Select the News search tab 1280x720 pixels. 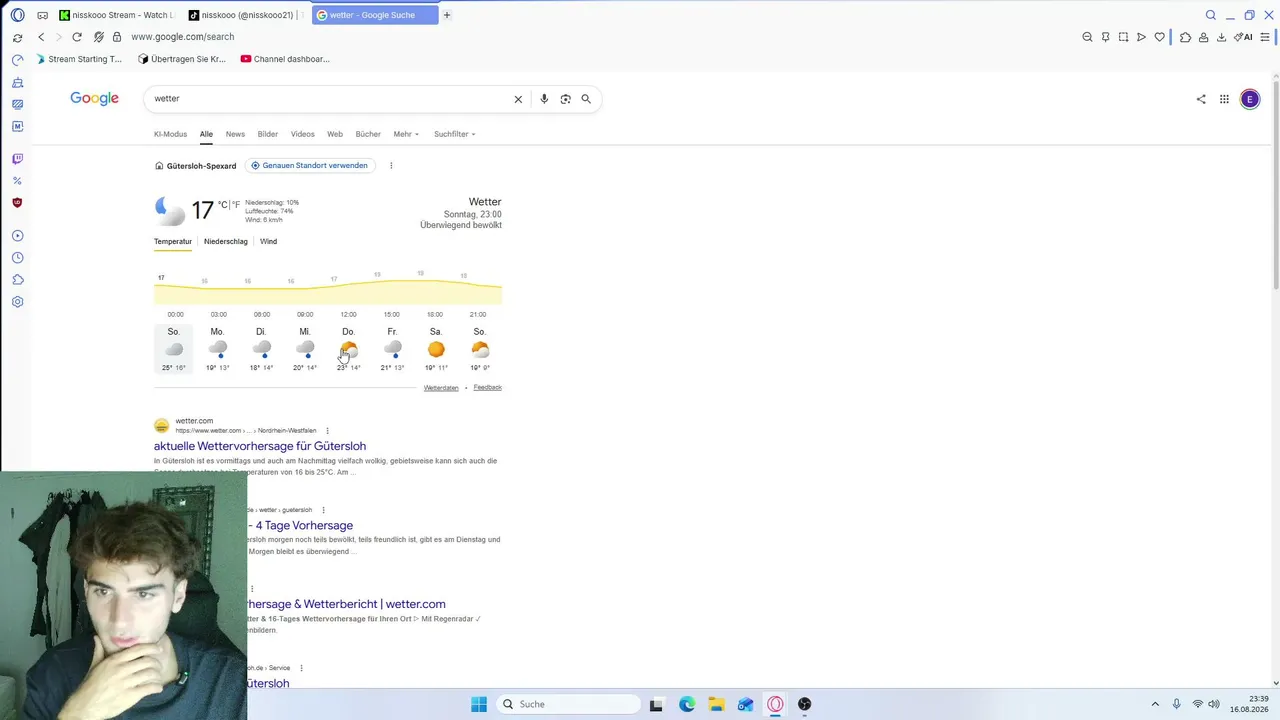pos(235,134)
